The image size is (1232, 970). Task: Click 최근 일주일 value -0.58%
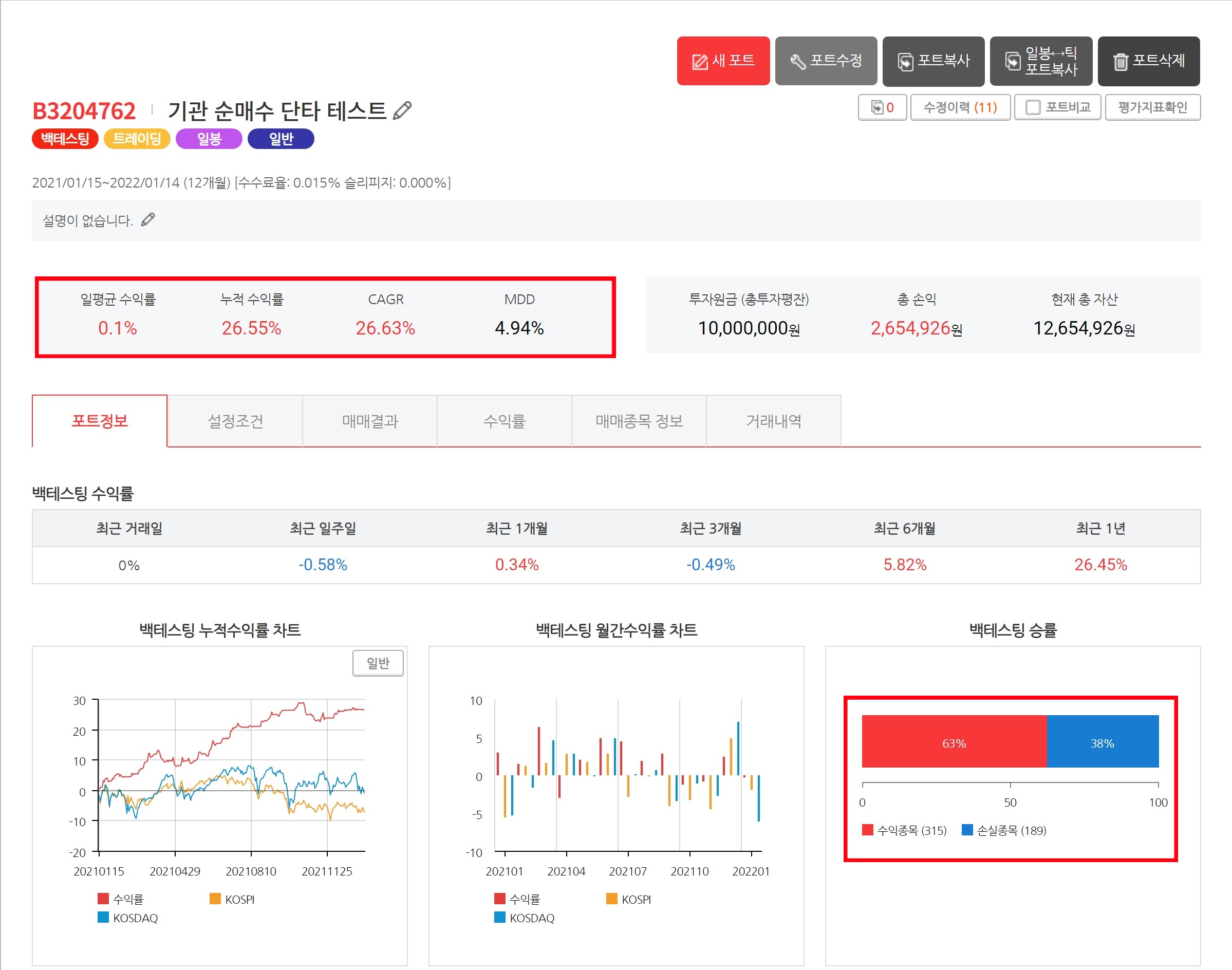[x=323, y=564]
